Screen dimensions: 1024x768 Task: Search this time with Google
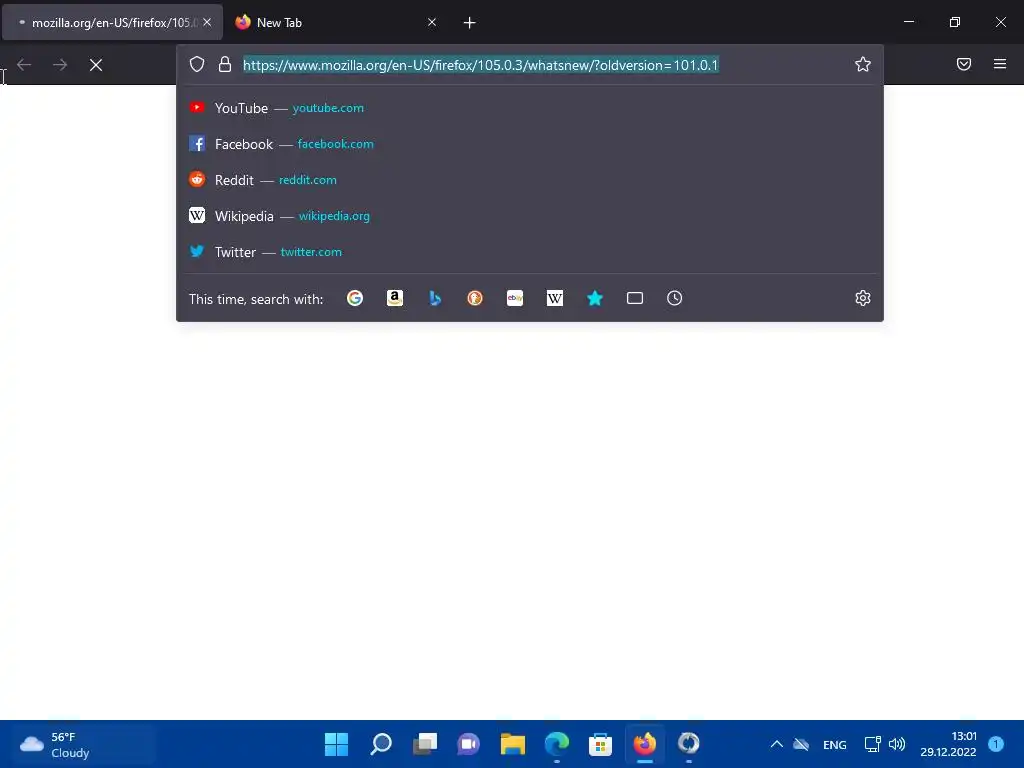(355, 298)
